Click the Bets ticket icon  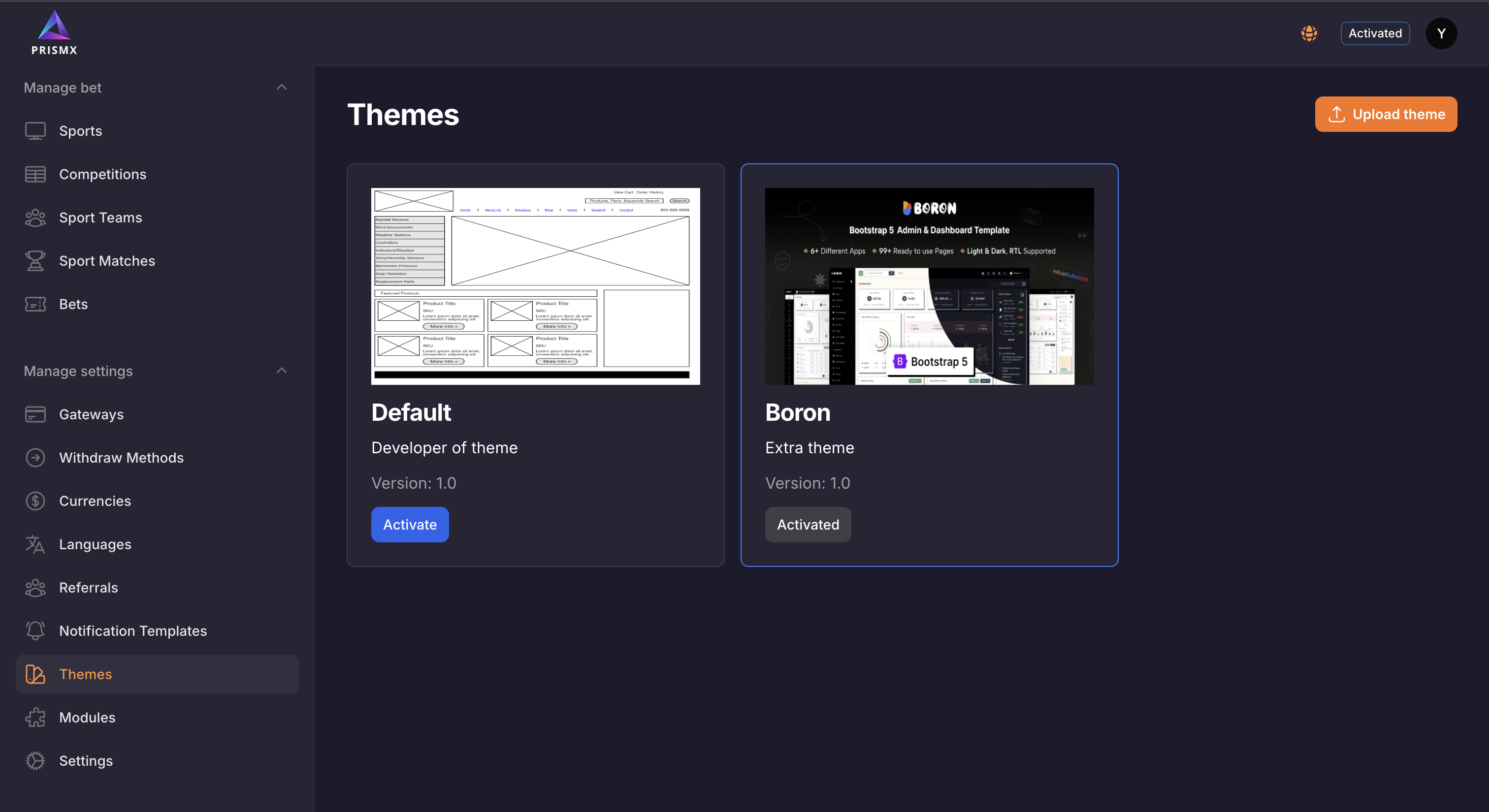[x=35, y=304]
